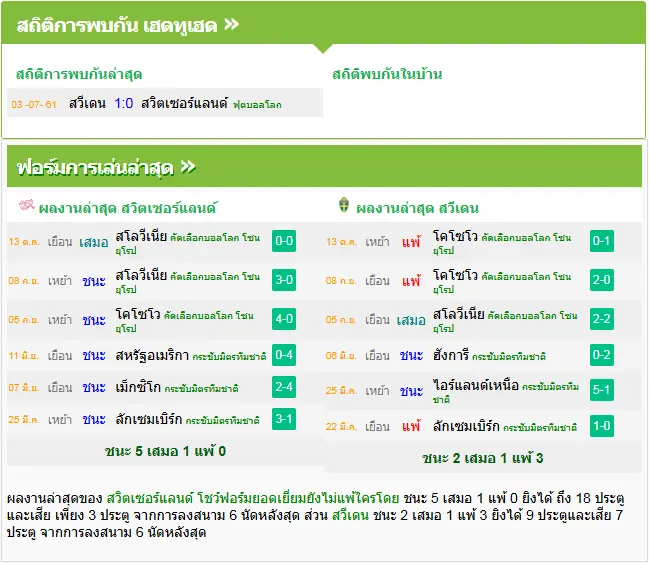Screen dimensions: 649x563
Task: Click the 3-0 score badge versus สโลวีเนีย
Action: [284, 280]
